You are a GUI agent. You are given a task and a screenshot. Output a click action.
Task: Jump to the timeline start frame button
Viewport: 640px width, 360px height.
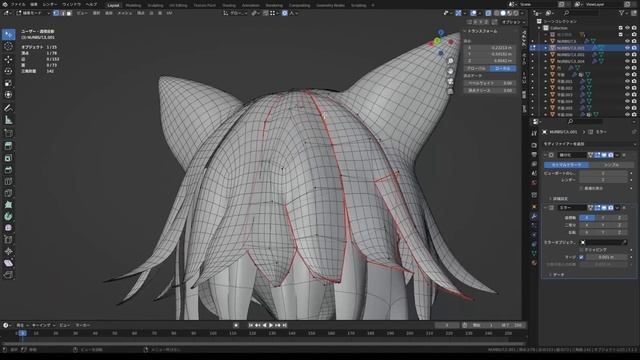251,325
